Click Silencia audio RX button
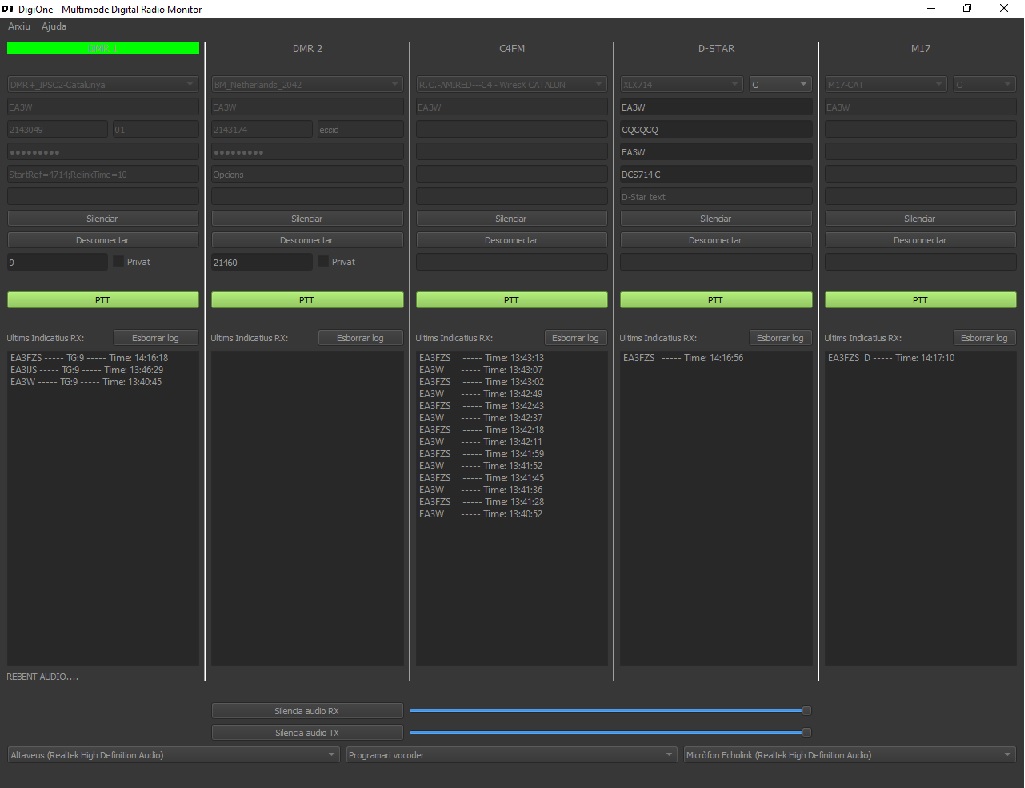The image size is (1025, 788). 307,711
